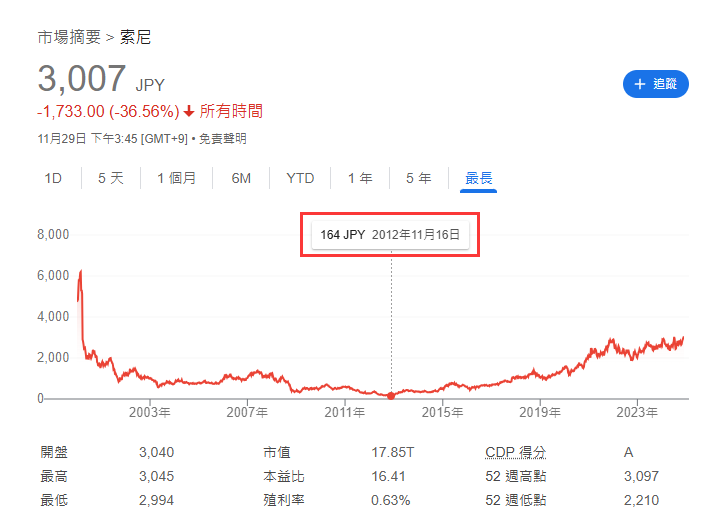Click the 開盤 value 3,040
Screen dimensions: 709x521
[x=156, y=452]
